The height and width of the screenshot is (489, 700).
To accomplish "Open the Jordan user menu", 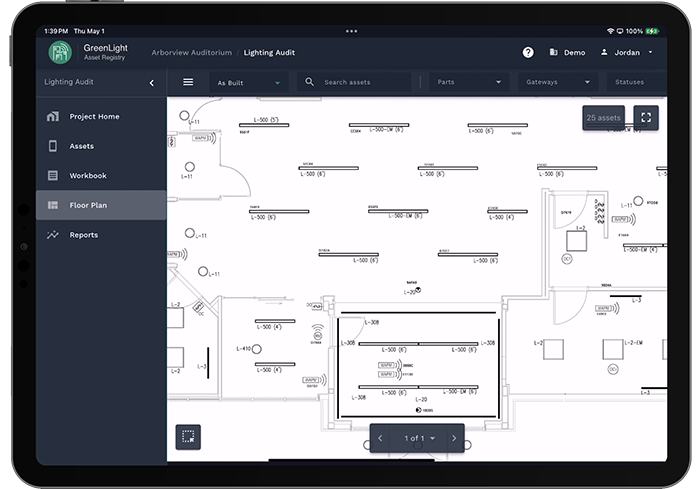I will coord(628,52).
